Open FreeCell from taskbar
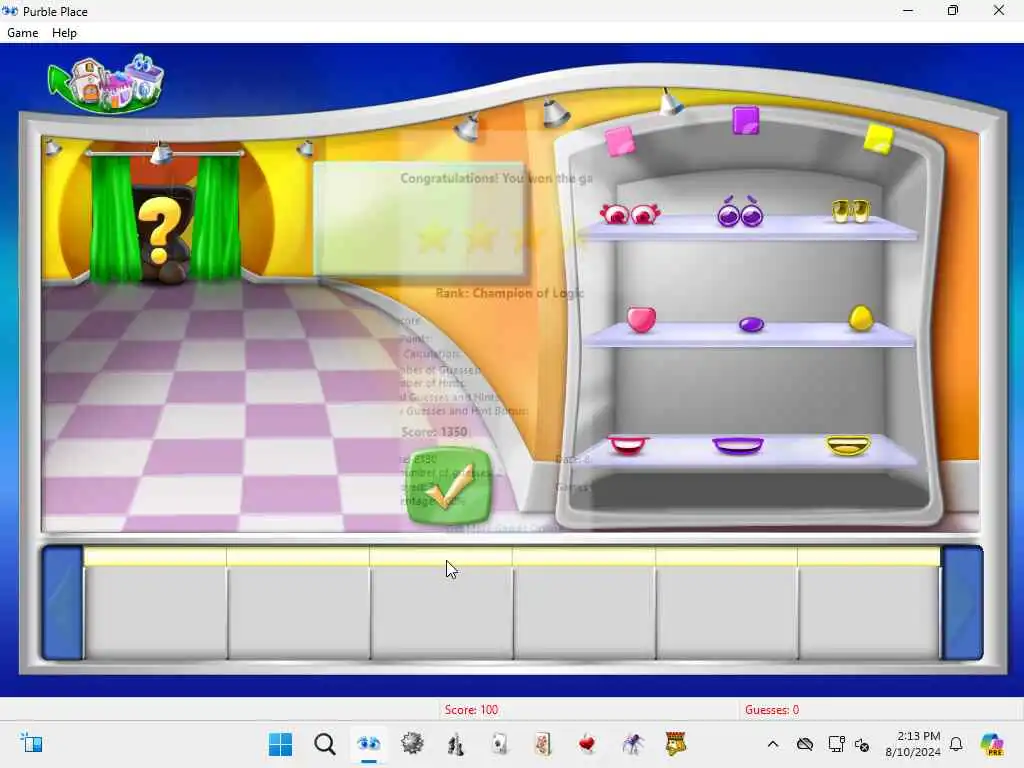 tap(543, 744)
